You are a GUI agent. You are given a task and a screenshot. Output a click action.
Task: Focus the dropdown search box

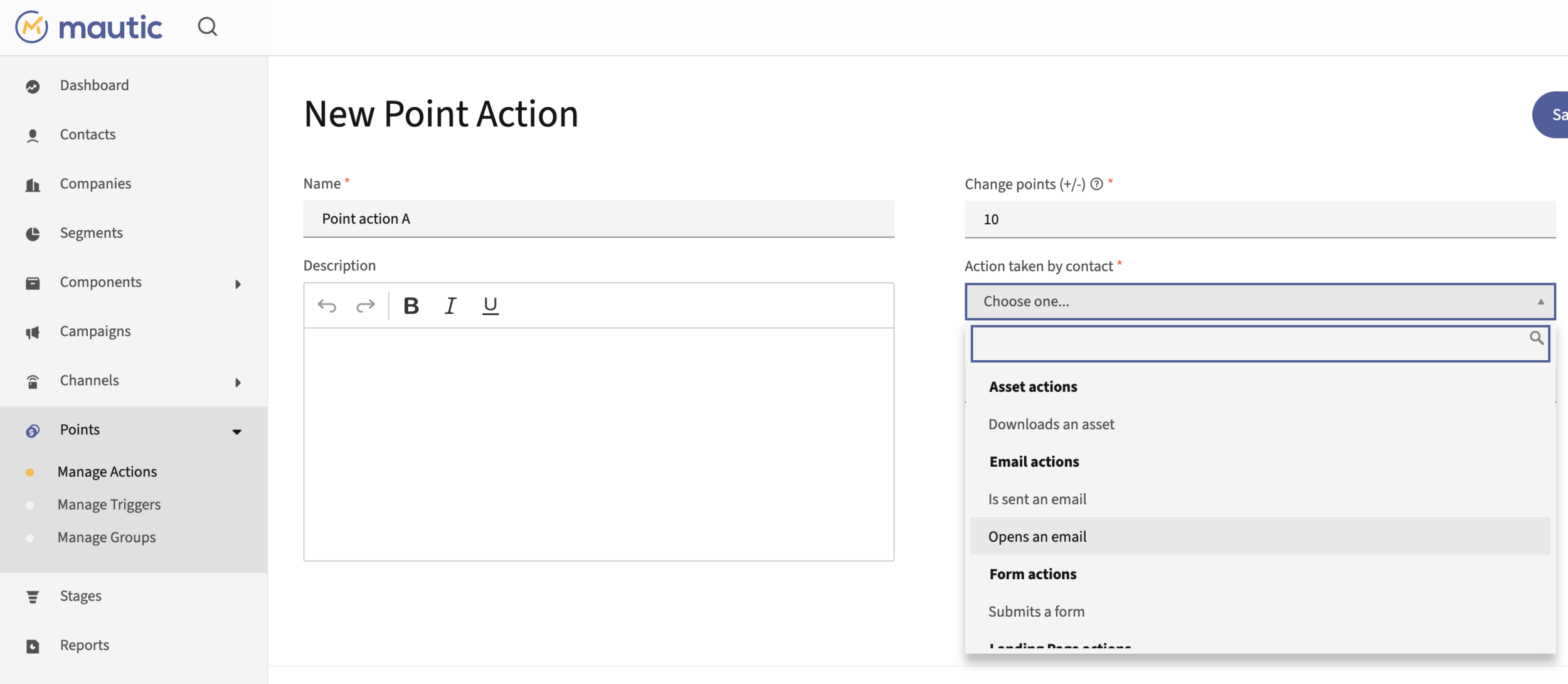pyautogui.click(x=1248, y=343)
